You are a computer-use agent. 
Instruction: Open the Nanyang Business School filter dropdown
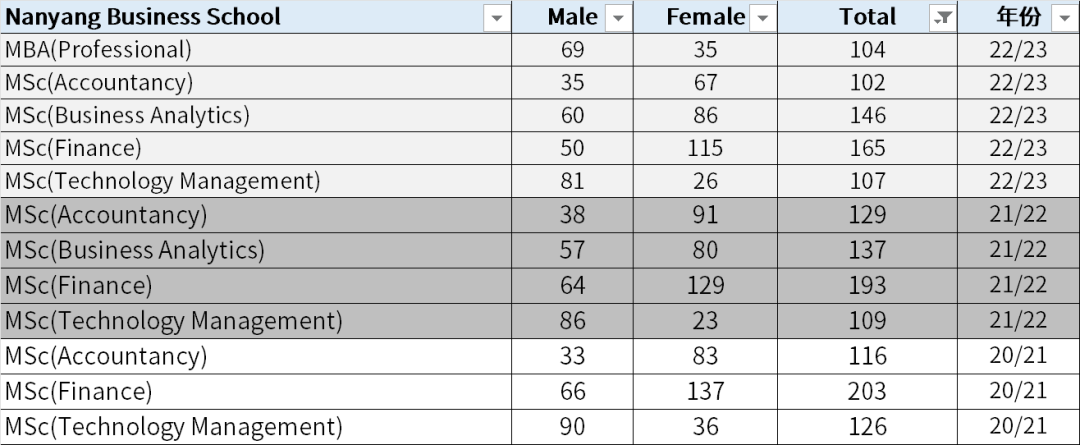point(496,18)
